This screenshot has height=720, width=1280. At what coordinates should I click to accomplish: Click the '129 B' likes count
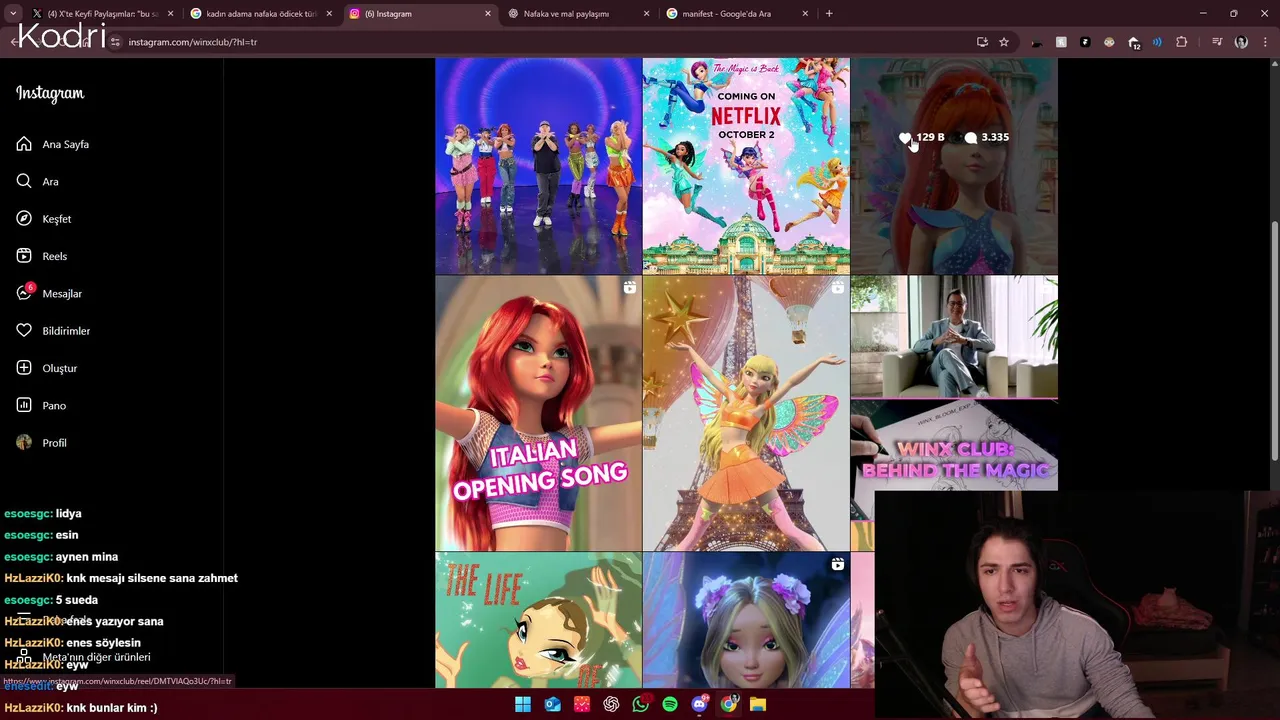[930, 137]
